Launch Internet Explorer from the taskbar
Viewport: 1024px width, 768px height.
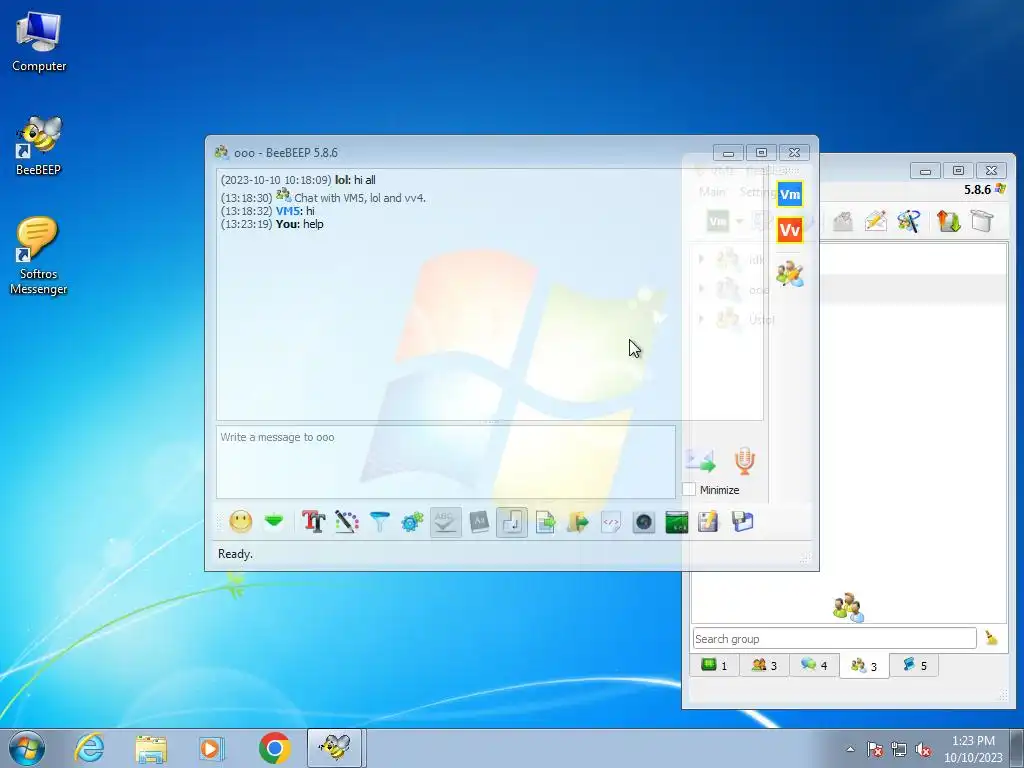pos(89,748)
